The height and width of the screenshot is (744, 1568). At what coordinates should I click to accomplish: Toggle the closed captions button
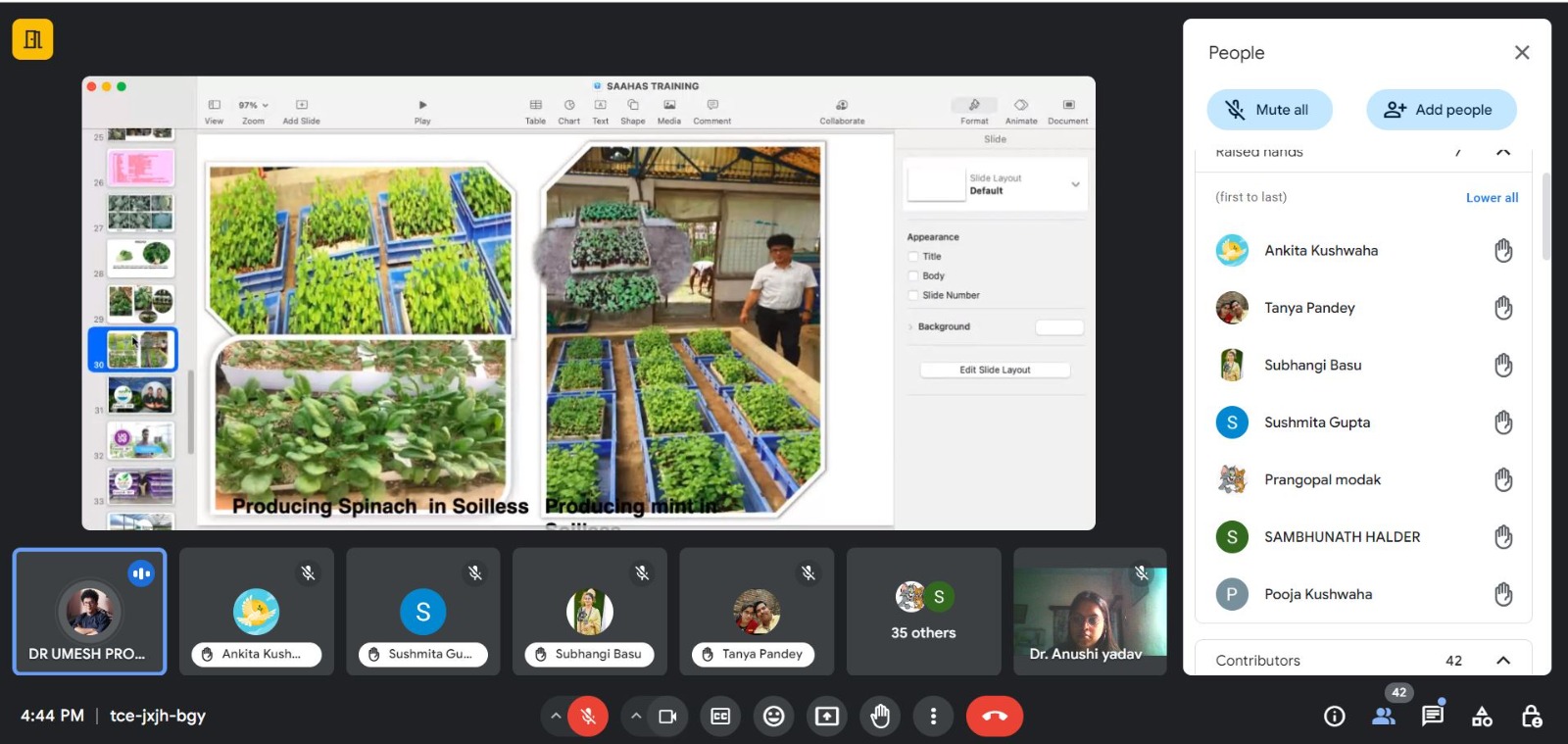click(720, 717)
